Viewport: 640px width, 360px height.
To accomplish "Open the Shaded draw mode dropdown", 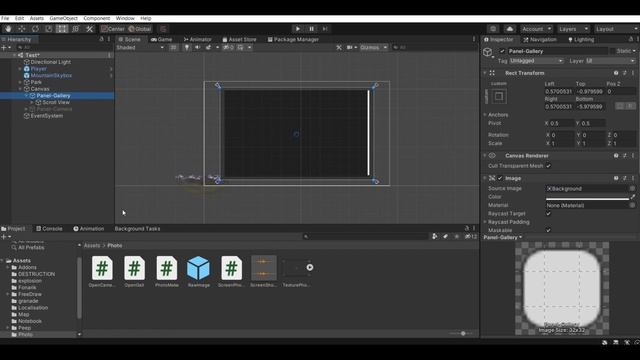I will click(x=140, y=47).
